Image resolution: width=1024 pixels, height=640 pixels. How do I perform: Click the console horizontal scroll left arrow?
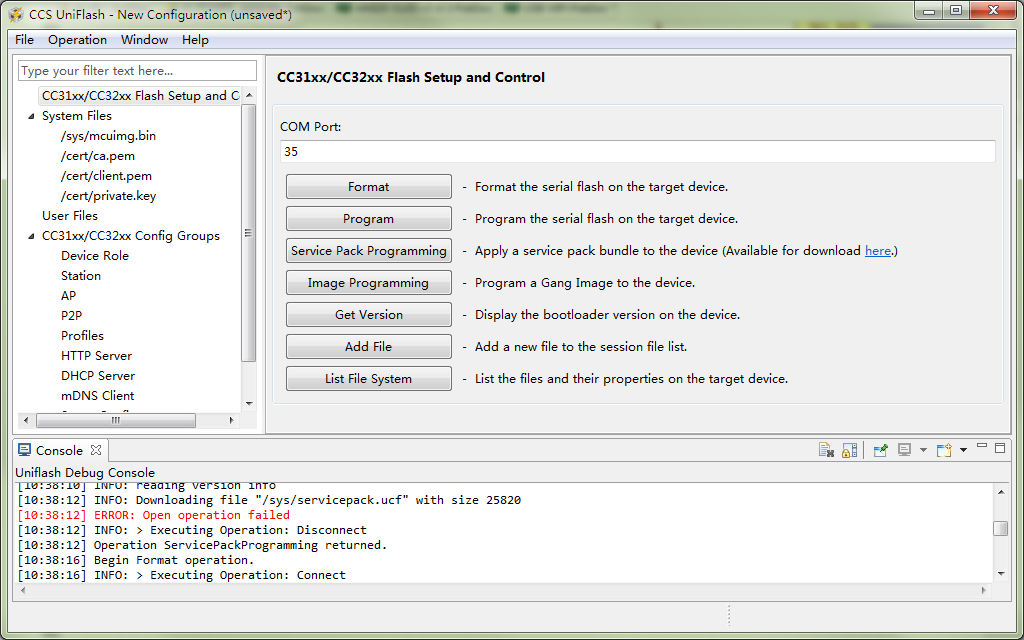pyautogui.click(x=23, y=590)
